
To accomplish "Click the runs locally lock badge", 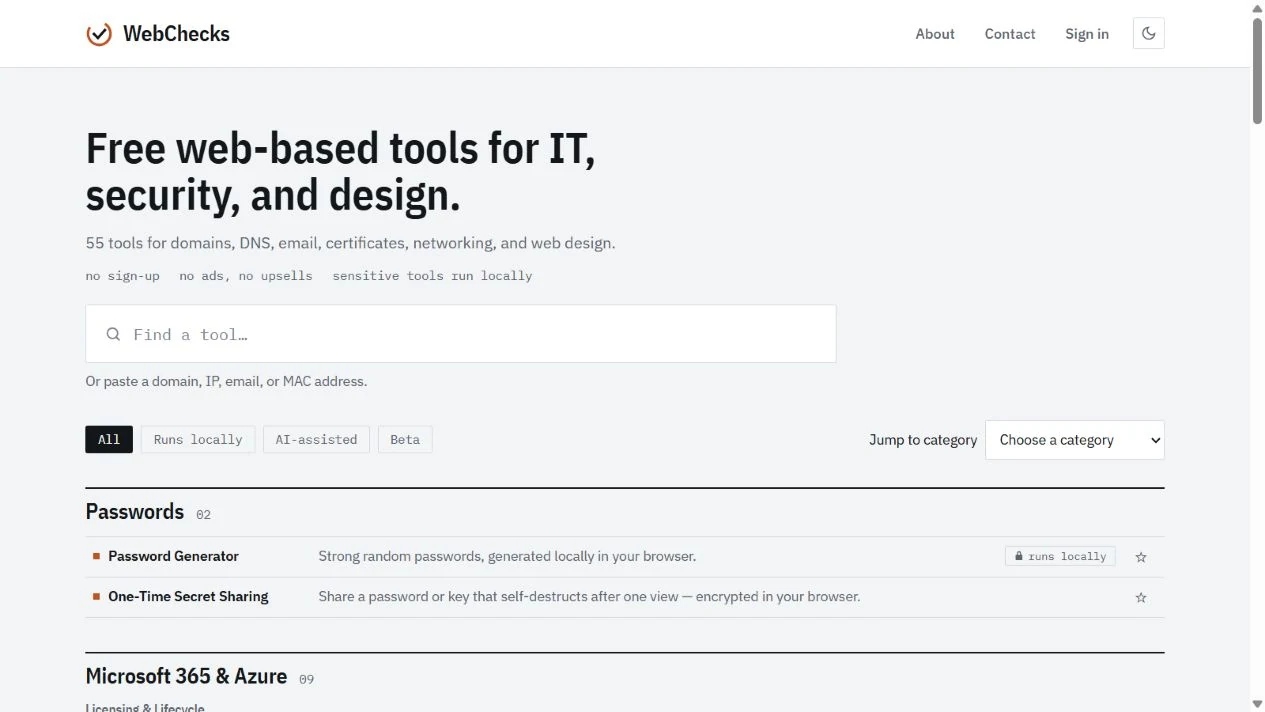I will (1060, 556).
